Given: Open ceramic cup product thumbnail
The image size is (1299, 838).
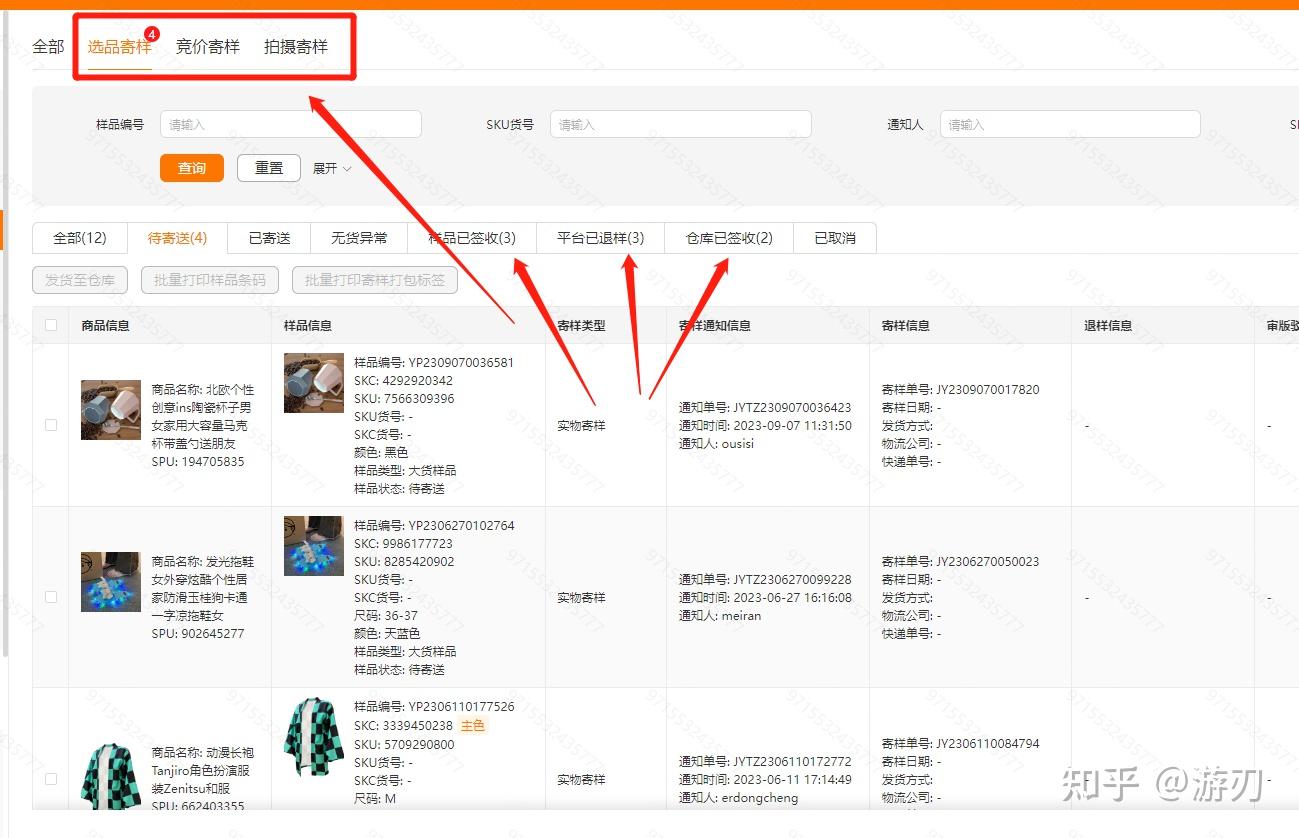Looking at the screenshot, I should tap(111, 410).
